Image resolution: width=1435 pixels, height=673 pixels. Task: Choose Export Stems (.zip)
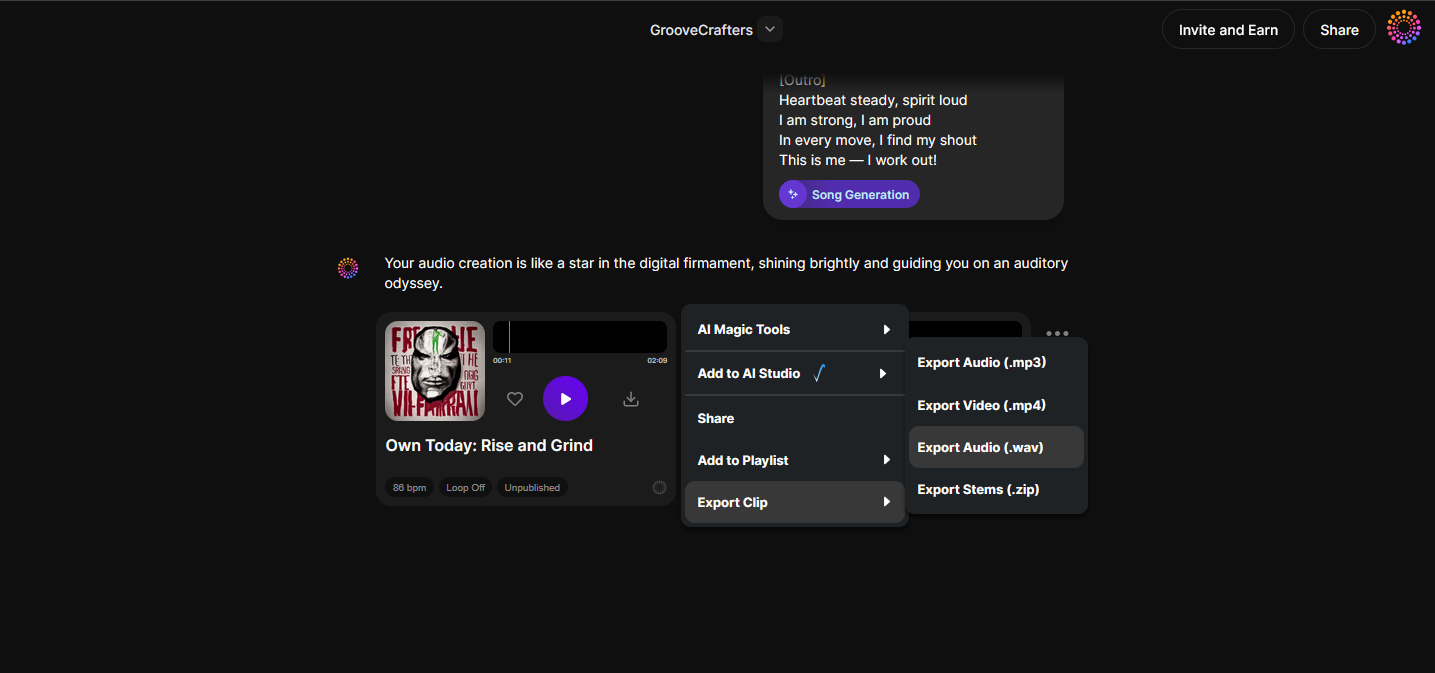996,489
